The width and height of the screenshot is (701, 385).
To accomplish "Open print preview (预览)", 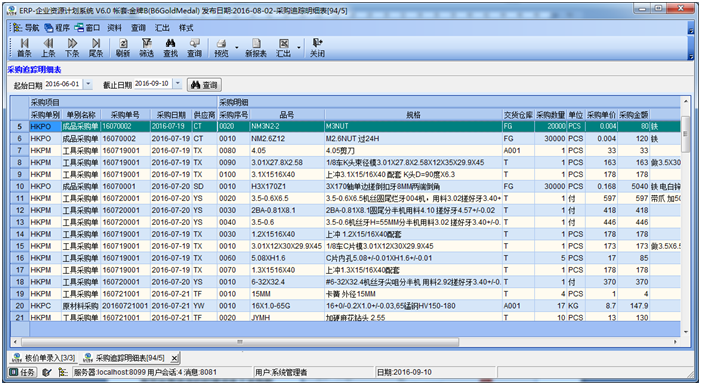I will [x=221, y=47].
